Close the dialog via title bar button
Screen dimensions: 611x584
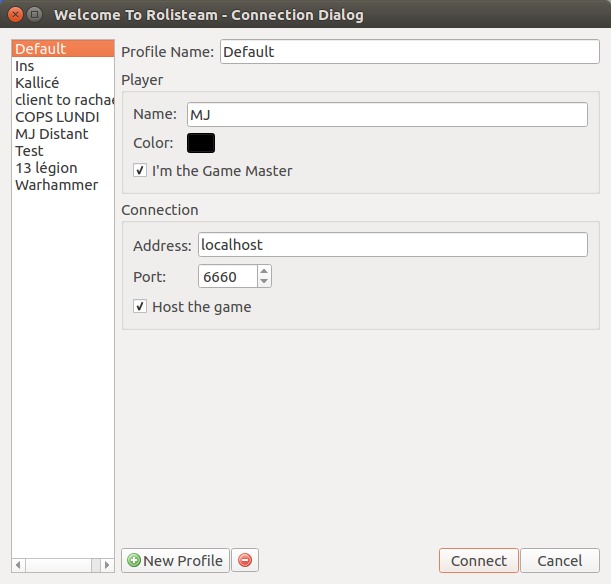point(14,15)
